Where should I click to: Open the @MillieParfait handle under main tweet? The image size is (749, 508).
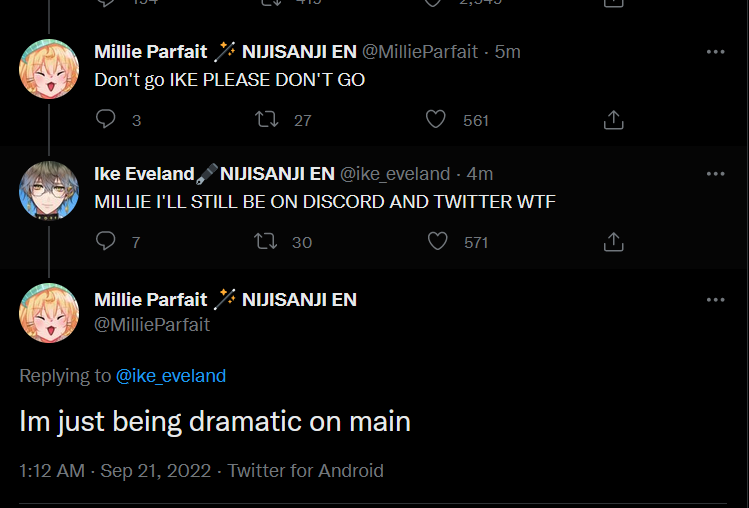(x=152, y=324)
